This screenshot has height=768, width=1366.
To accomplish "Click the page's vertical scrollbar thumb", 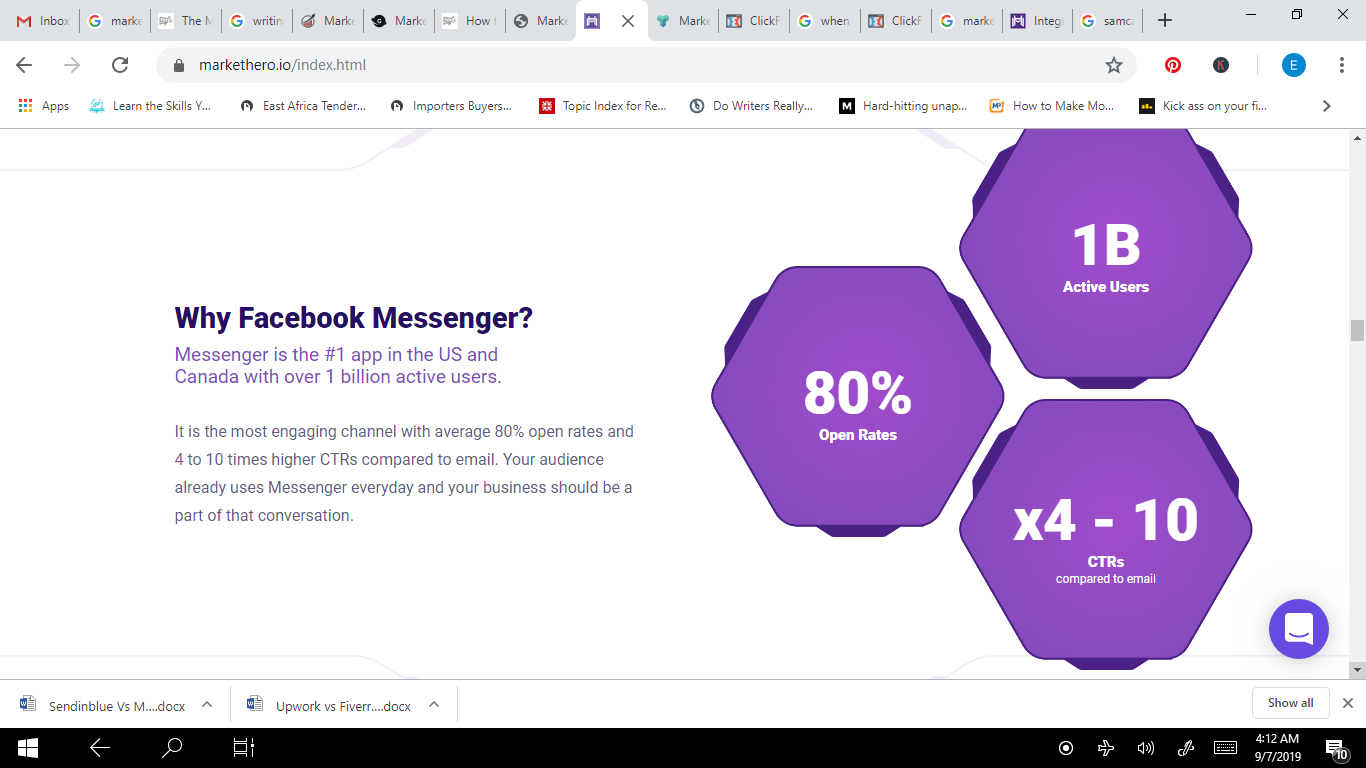I will pos(1357,330).
